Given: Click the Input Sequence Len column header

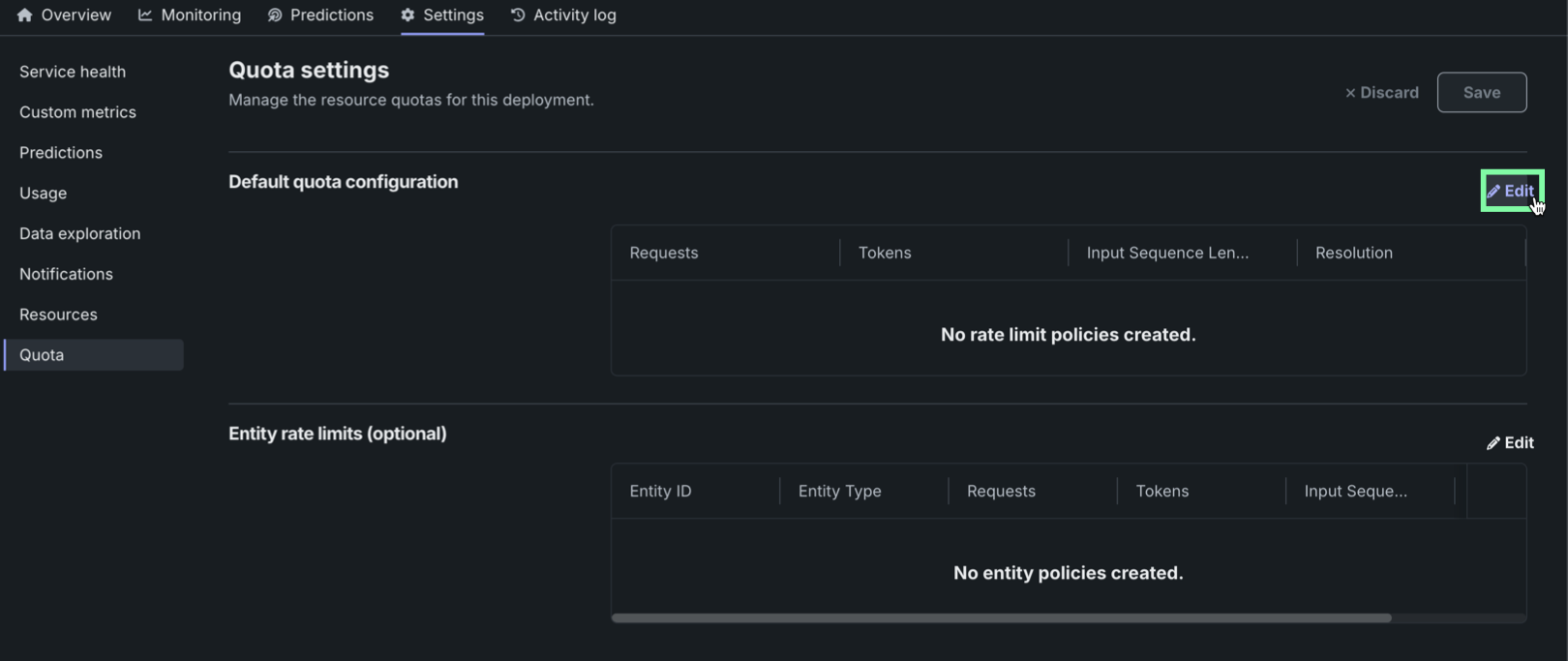Looking at the screenshot, I should (1167, 254).
